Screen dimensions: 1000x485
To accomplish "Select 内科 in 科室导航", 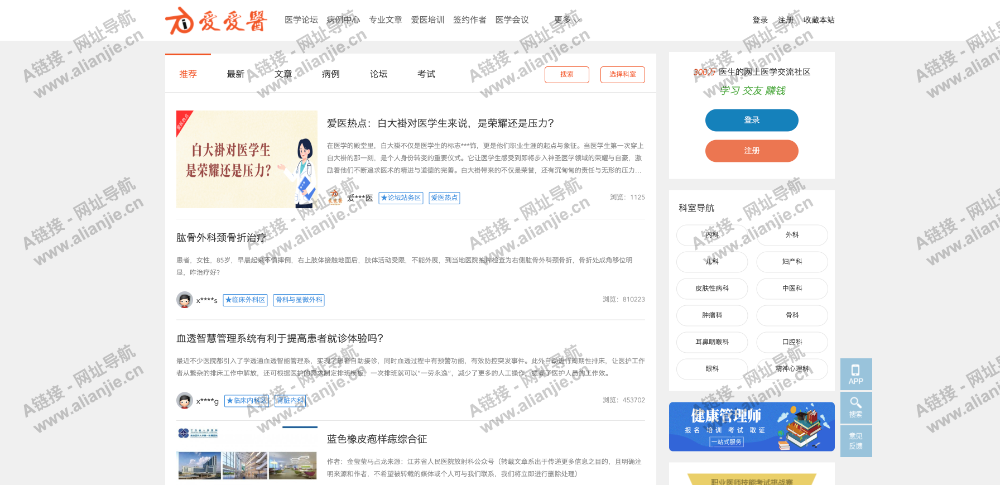I will (x=712, y=235).
